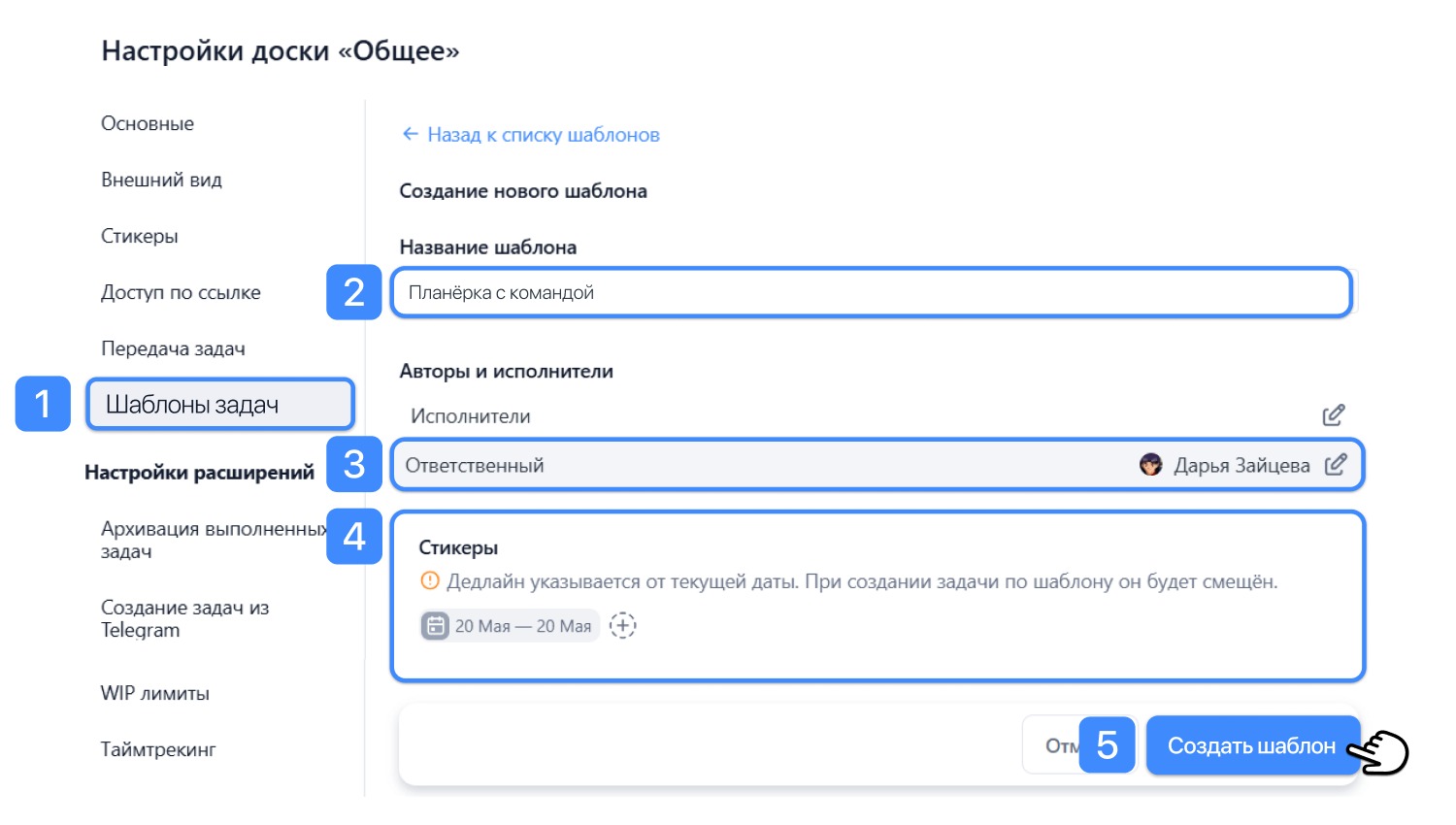Click Назад к списку шаблонов link
Image resolution: width=1456 pixels, height=825 pixels.
pos(544,135)
